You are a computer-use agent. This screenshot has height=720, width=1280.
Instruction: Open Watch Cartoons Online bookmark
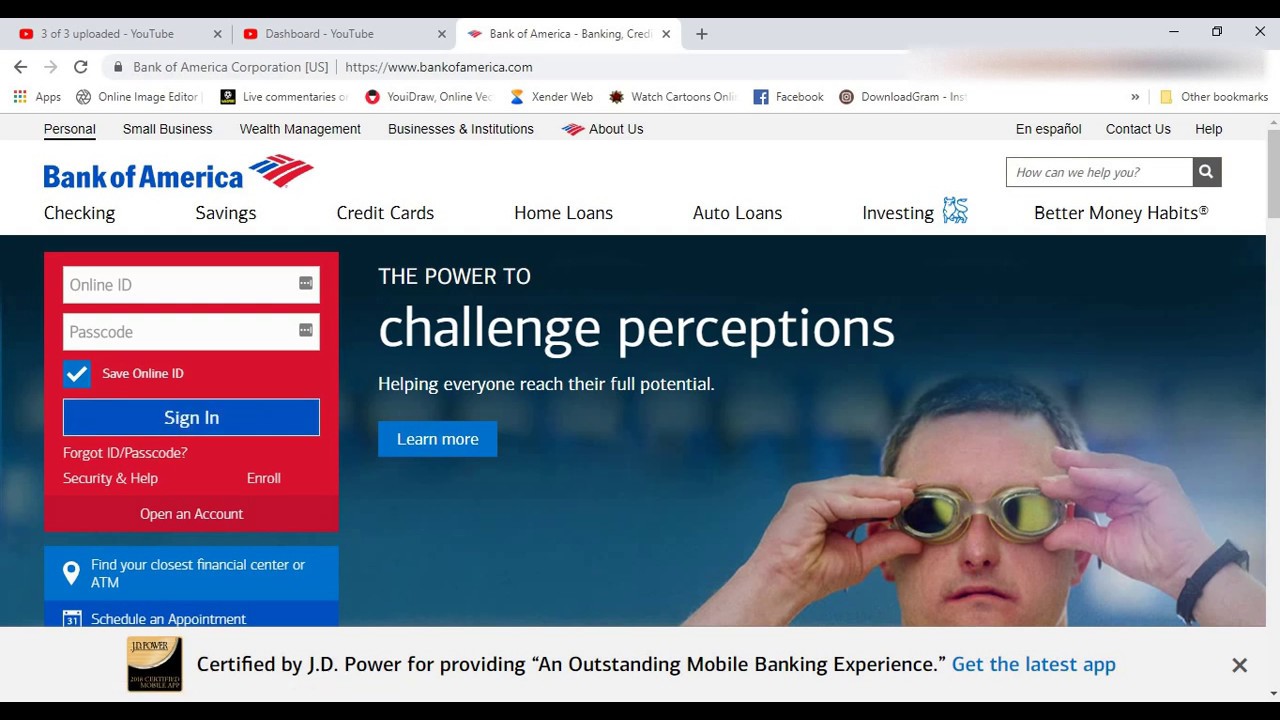[x=673, y=97]
